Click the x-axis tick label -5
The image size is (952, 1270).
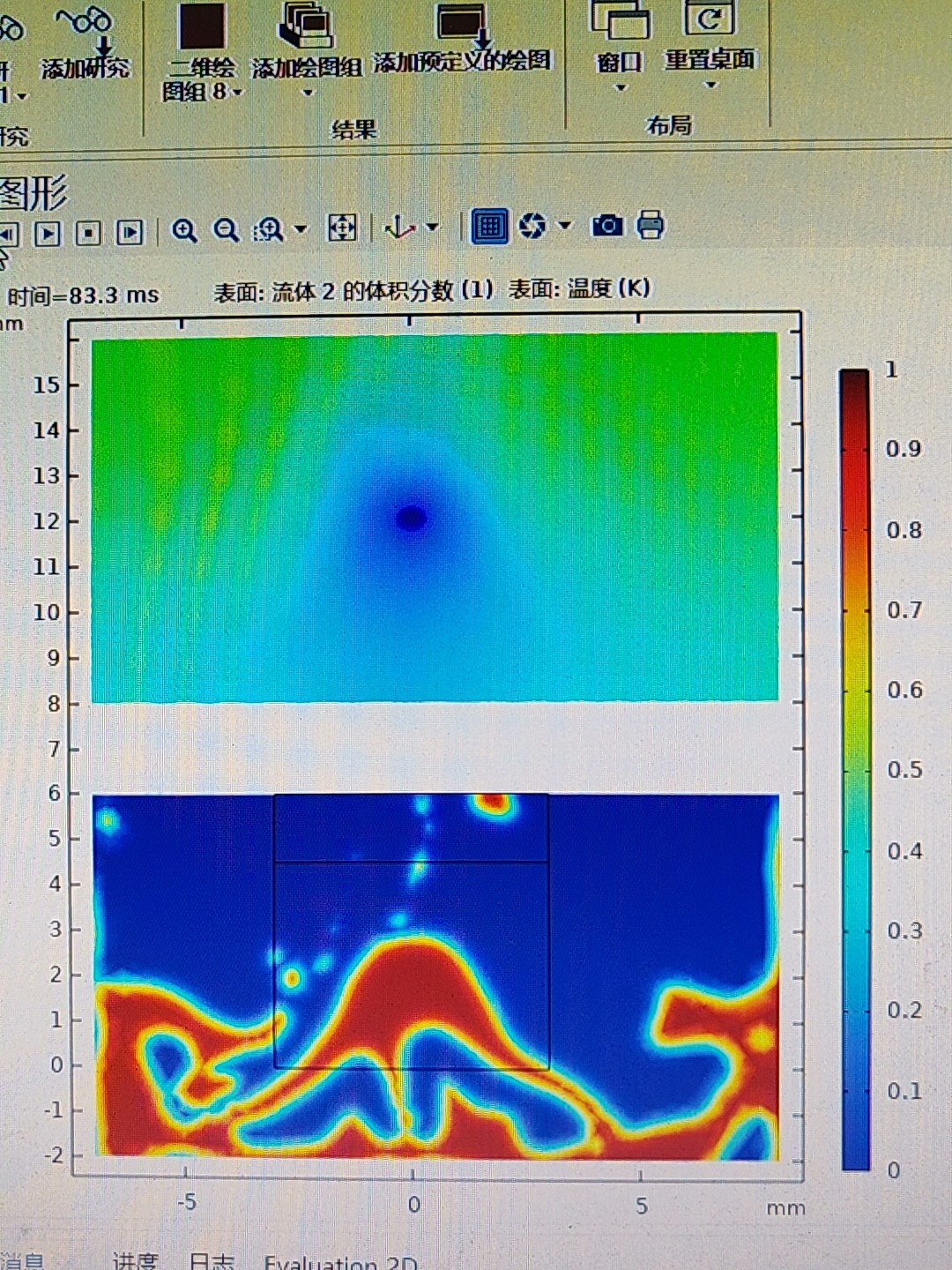coord(186,1202)
